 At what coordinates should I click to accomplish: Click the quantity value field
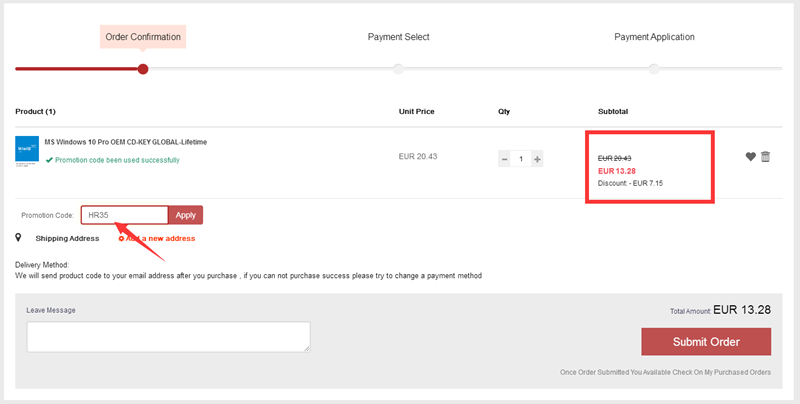pyautogui.click(x=521, y=158)
